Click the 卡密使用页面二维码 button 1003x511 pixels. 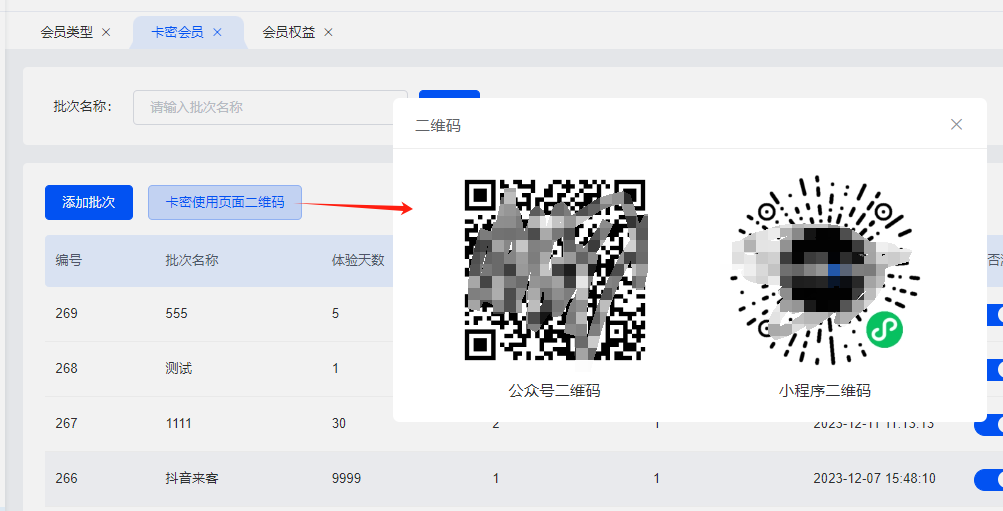225,202
